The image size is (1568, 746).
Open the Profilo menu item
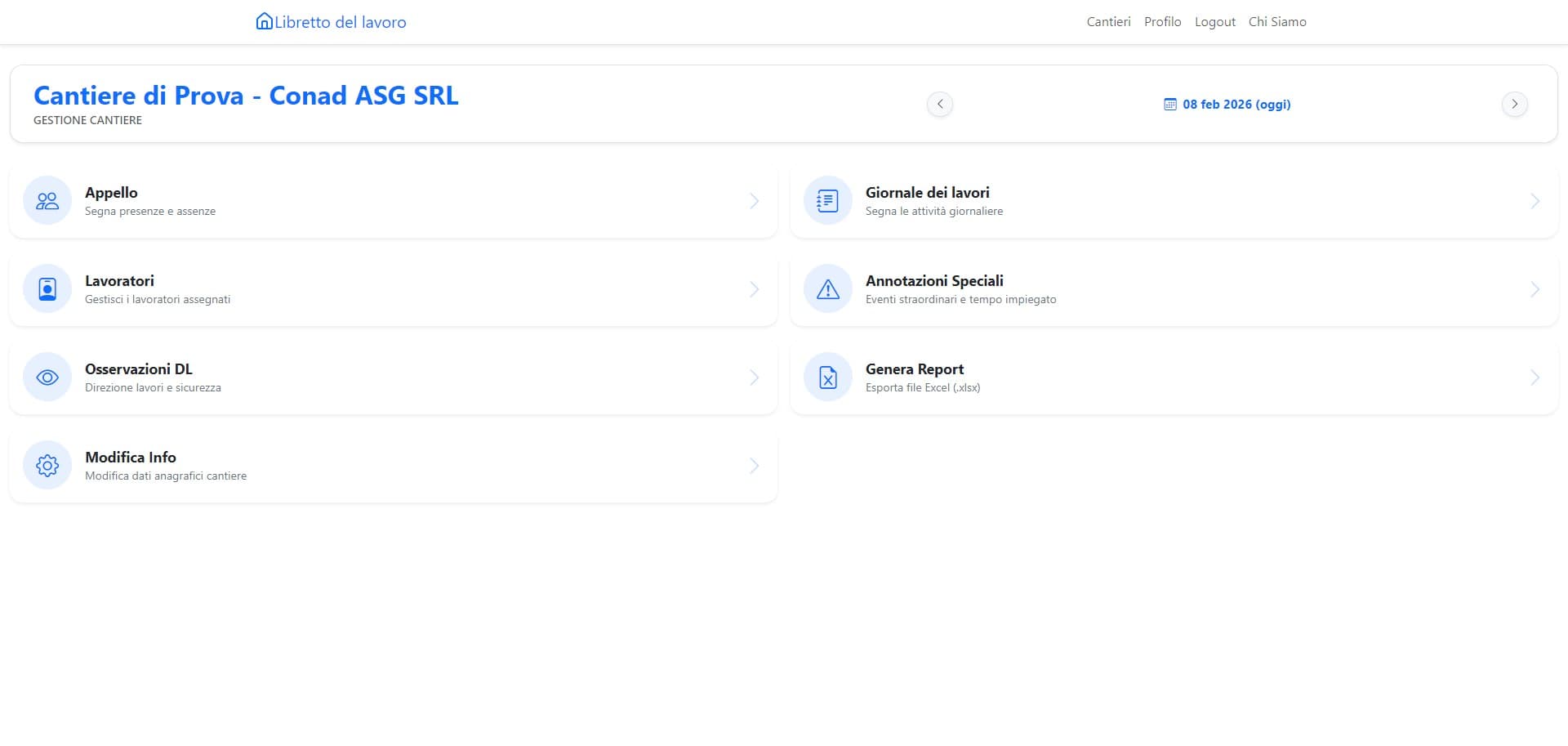click(1162, 21)
